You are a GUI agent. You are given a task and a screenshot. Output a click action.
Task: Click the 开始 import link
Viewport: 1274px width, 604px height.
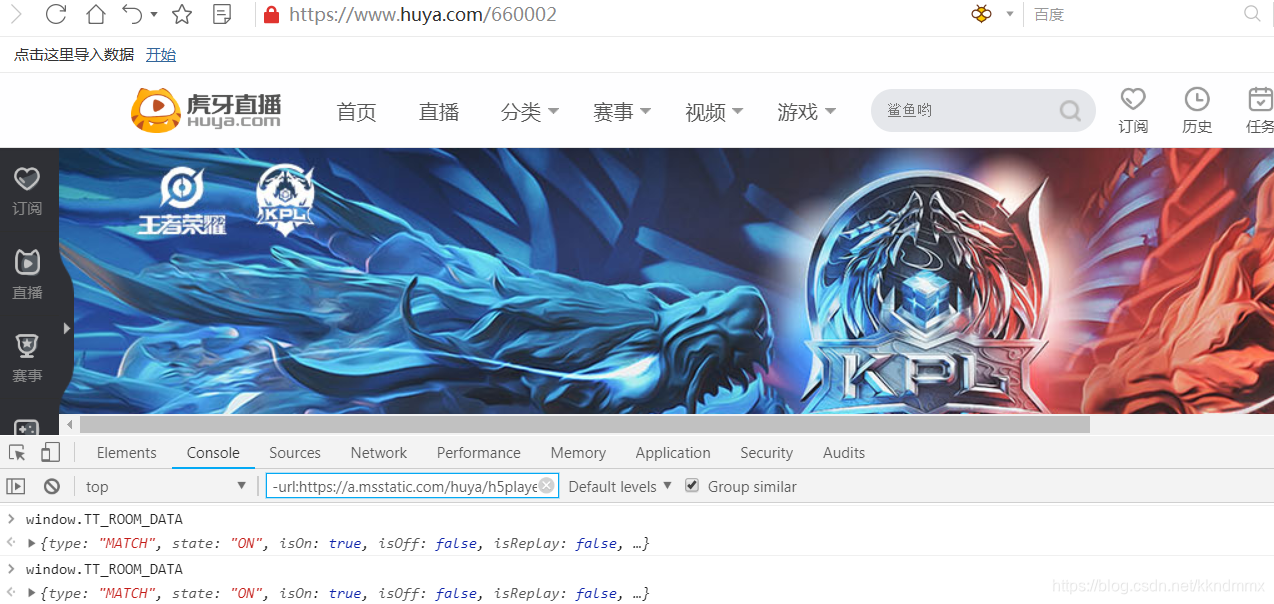click(161, 55)
